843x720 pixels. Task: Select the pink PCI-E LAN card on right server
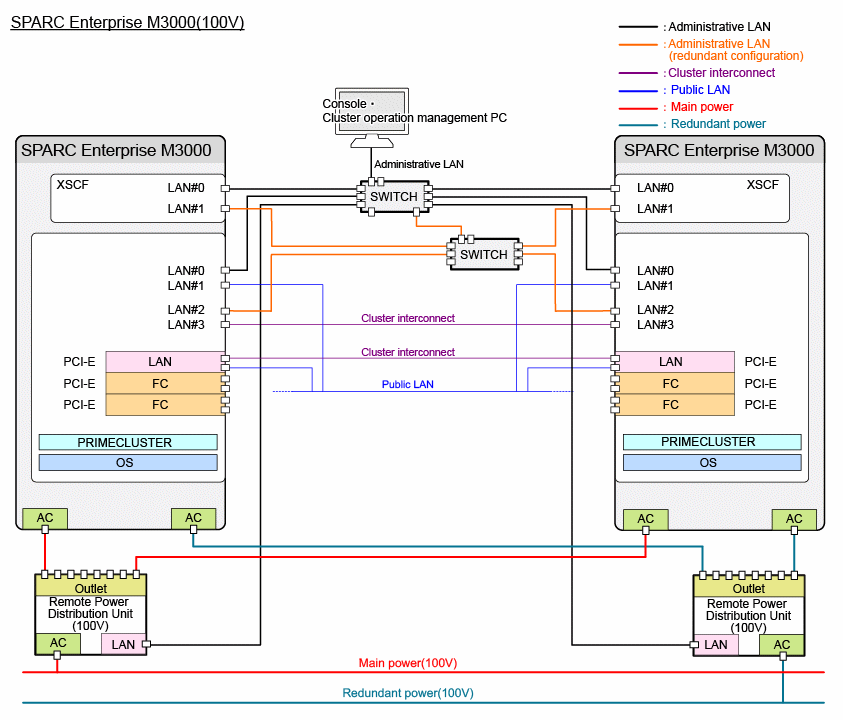675,362
